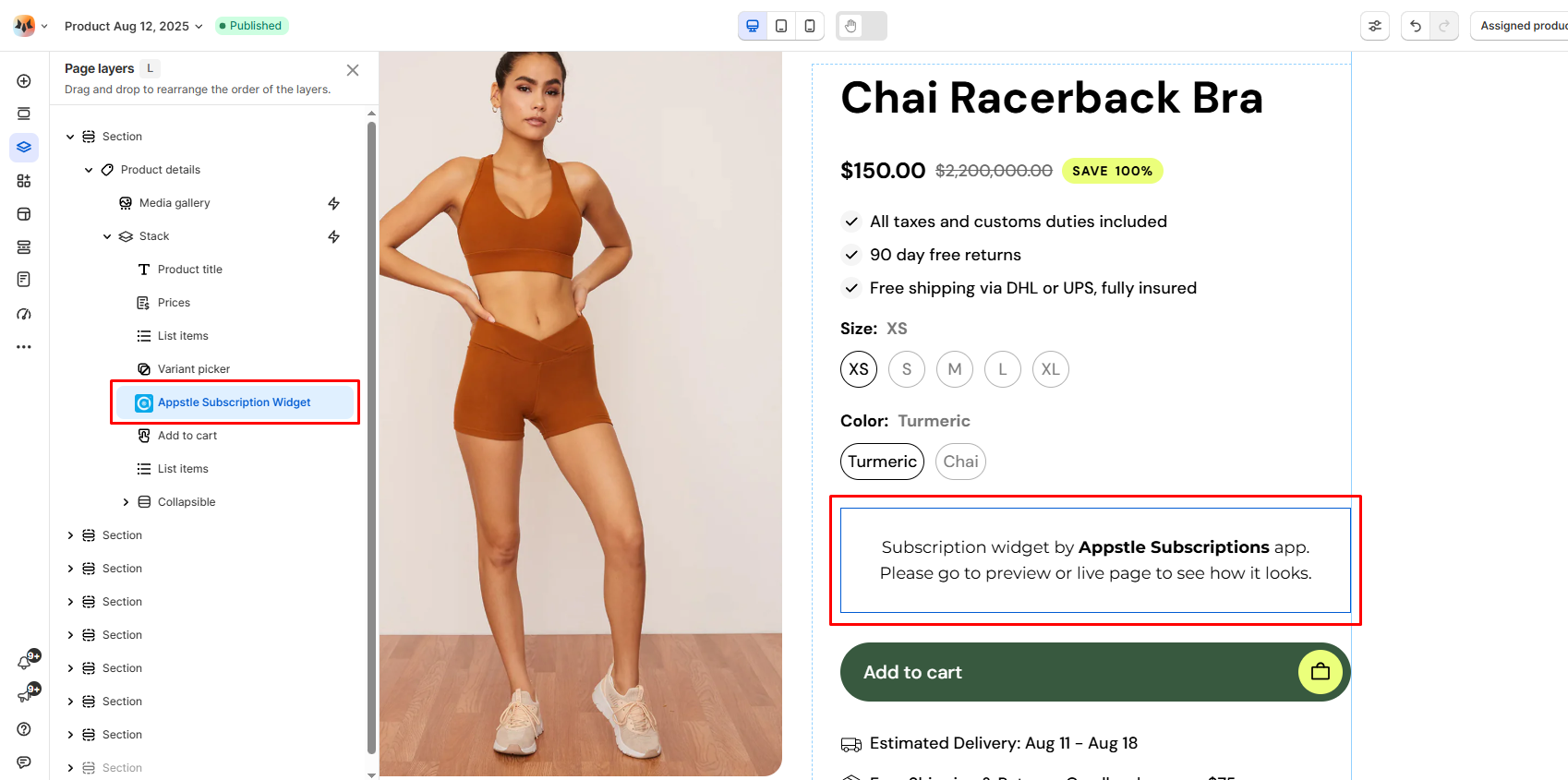Select the Chai color option
The height and width of the screenshot is (780, 1568).
960,462
